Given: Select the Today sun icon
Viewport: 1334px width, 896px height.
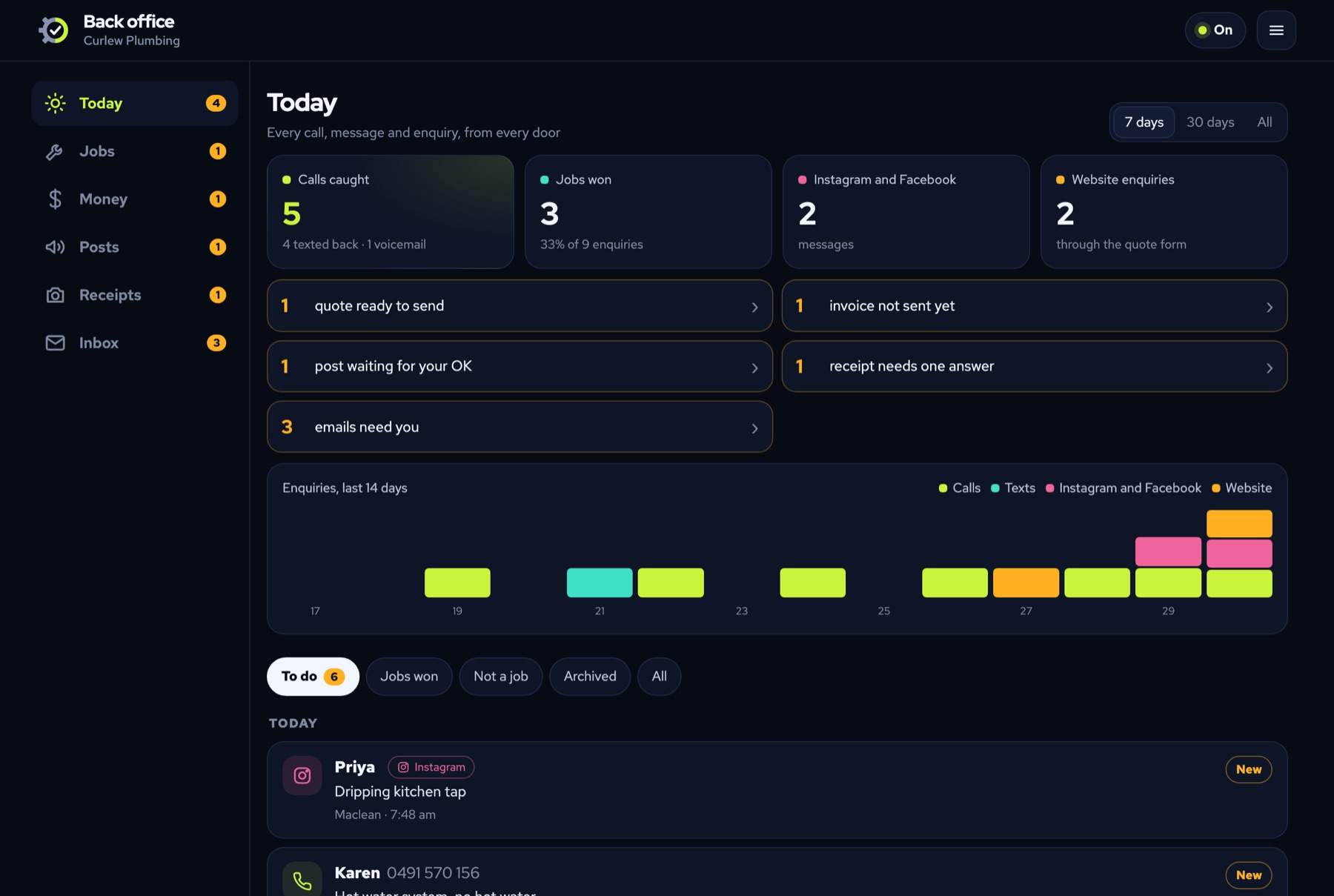Looking at the screenshot, I should coord(55,104).
